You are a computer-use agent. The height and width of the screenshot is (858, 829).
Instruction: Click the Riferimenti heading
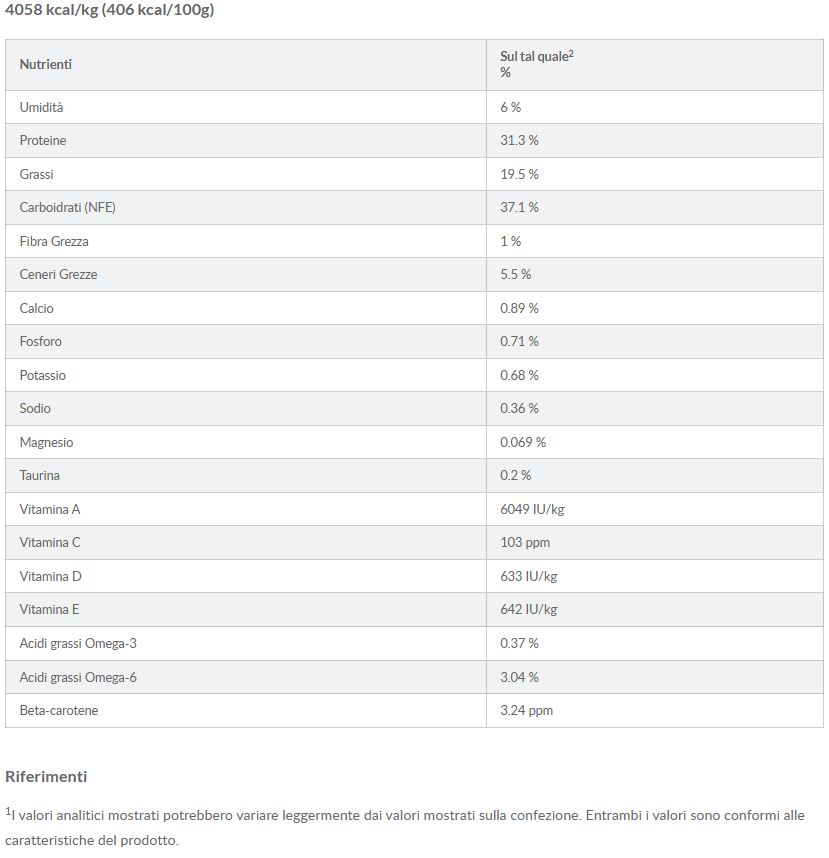coord(46,776)
